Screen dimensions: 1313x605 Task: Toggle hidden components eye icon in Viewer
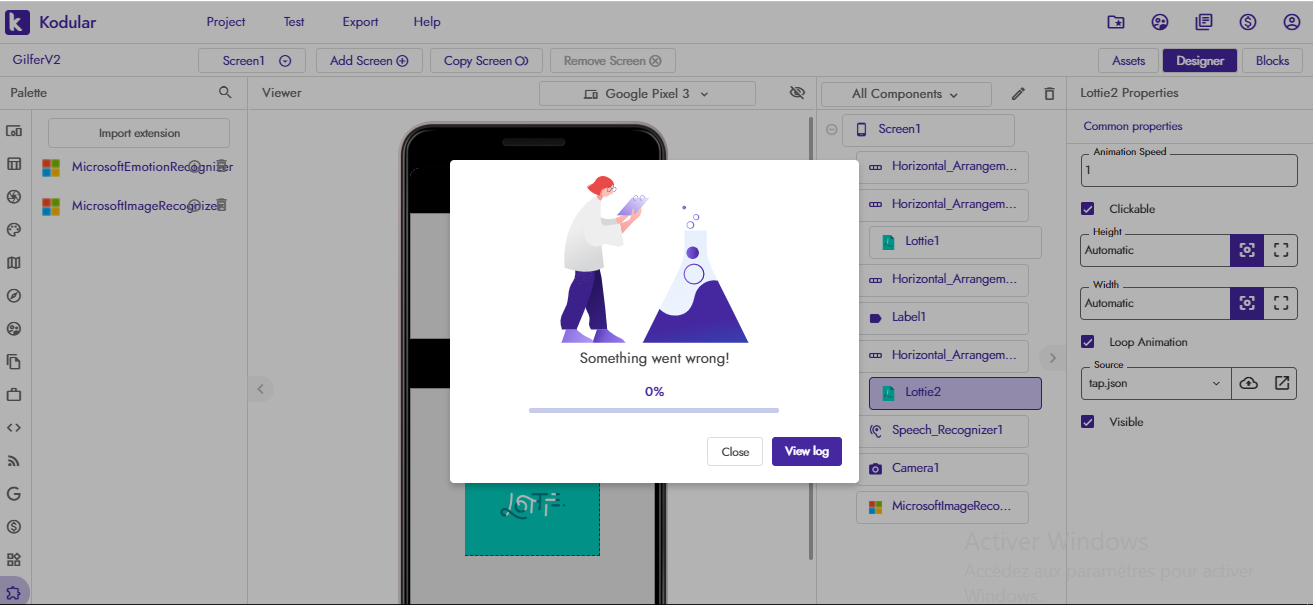click(797, 93)
